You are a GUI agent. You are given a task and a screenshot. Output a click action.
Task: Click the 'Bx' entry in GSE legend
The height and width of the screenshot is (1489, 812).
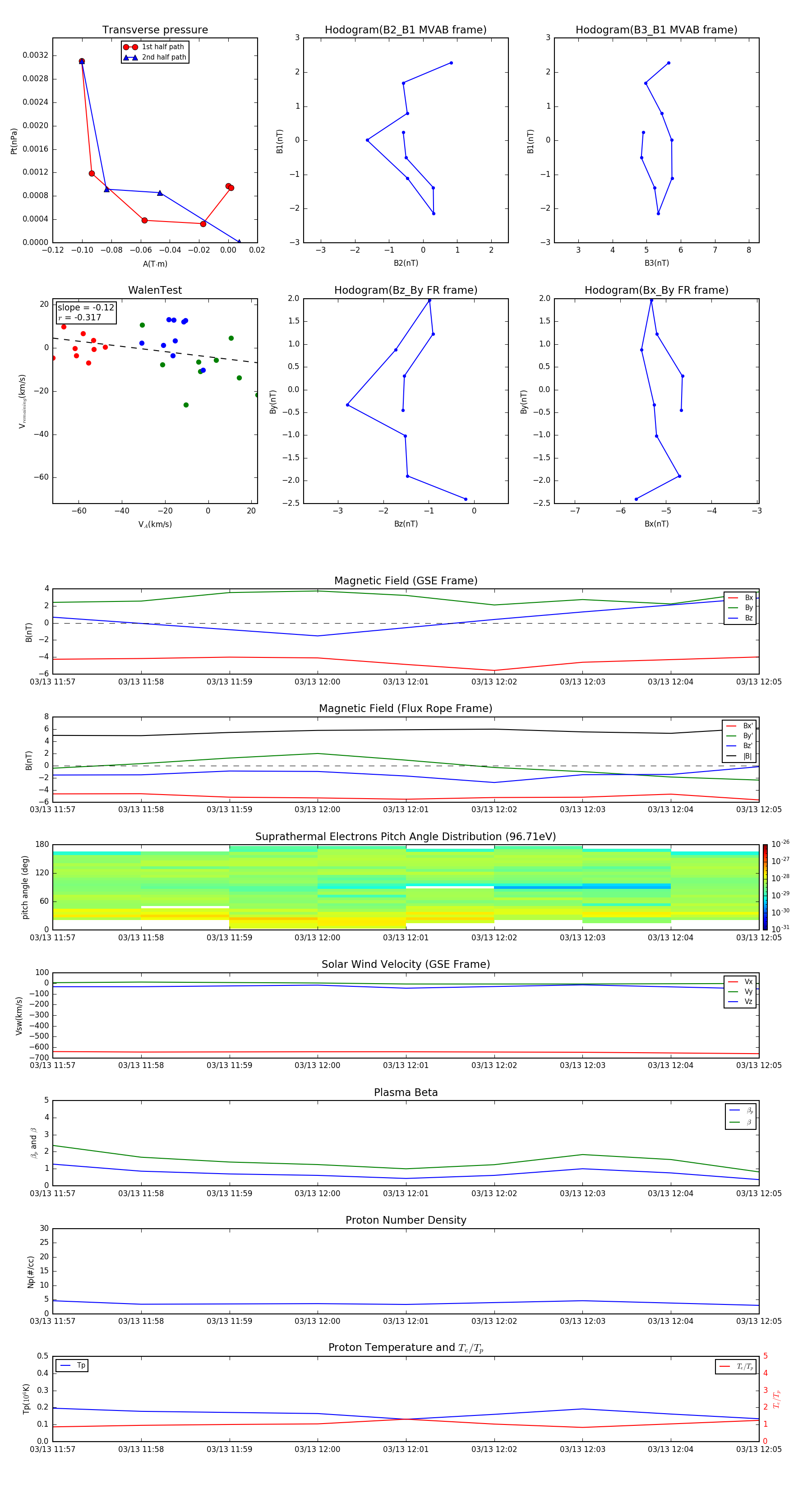(x=740, y=598)
